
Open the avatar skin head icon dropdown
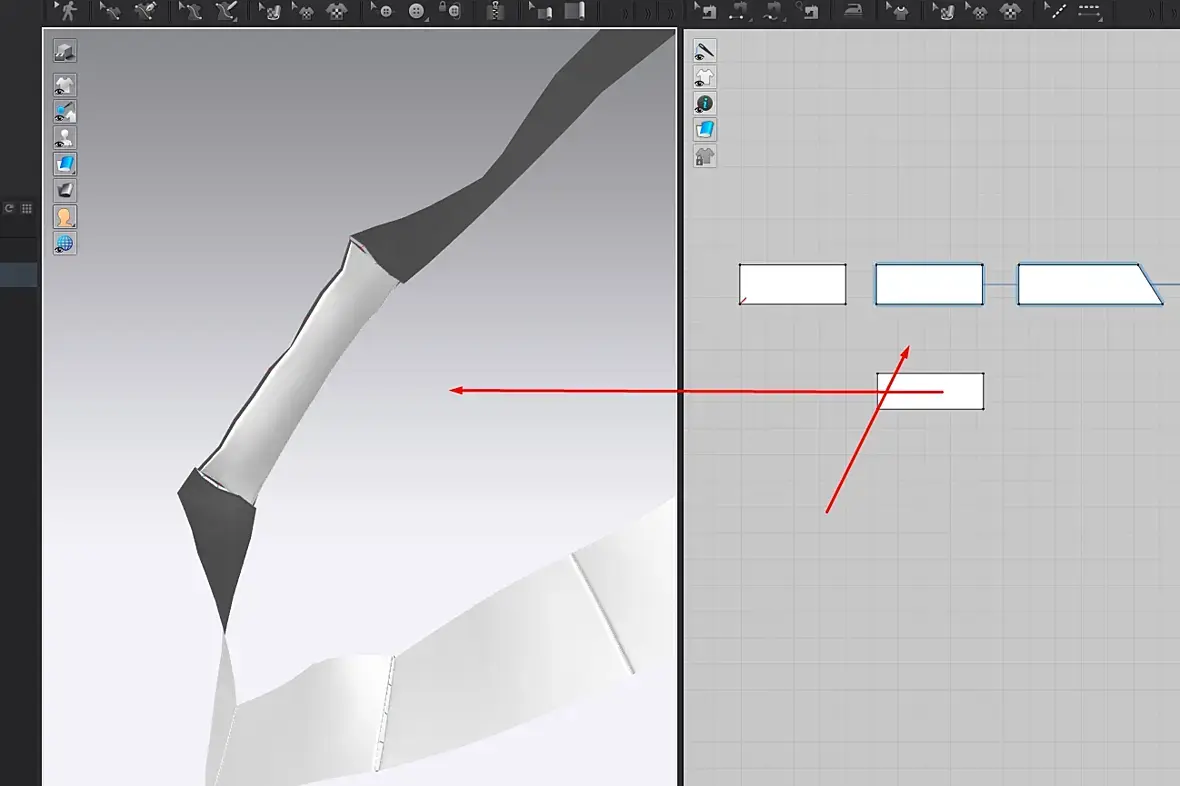(x=65, y=217)
